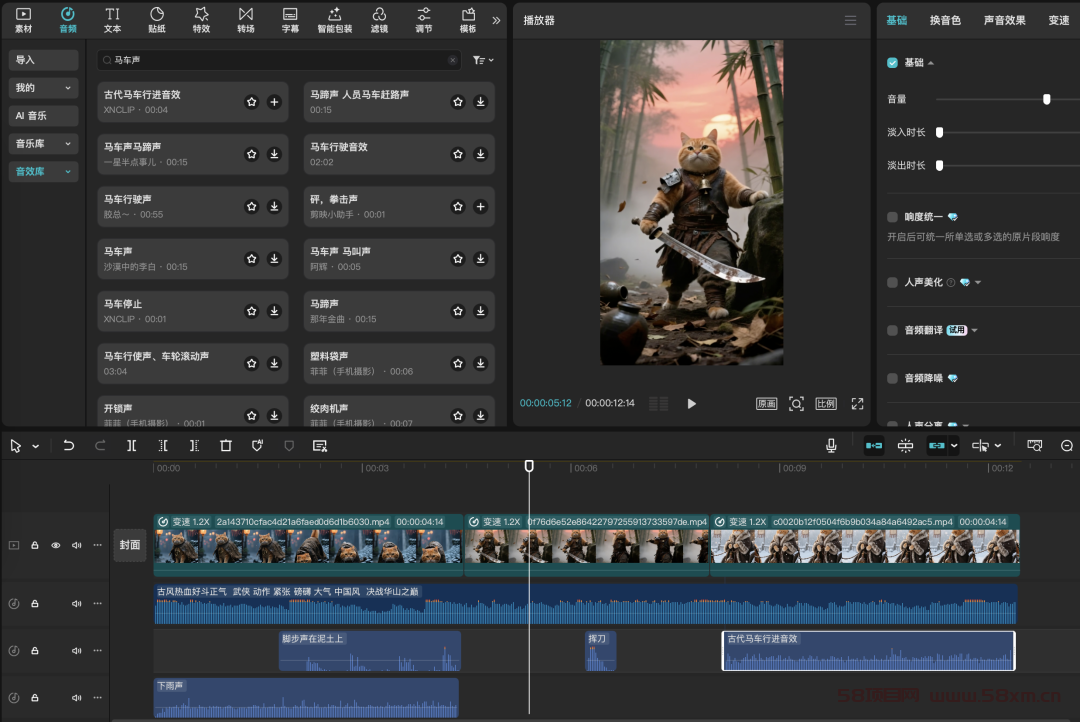Download the 马蹄声 人员马车赶路声 sound
1080x722 pixels.
[x=481, y=102]
